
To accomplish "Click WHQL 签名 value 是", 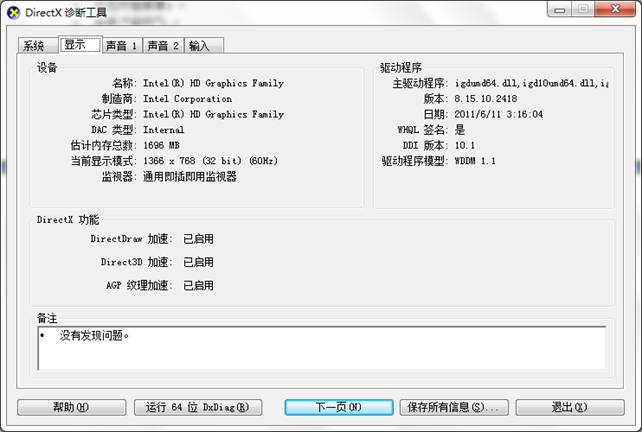I will [460, 130].
